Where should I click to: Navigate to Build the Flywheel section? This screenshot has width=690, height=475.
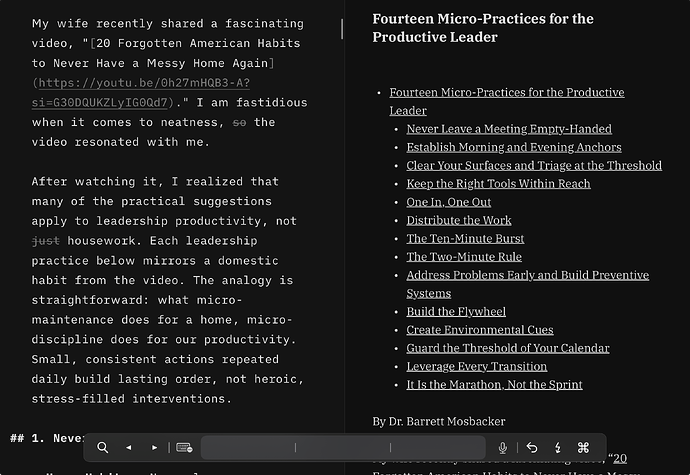(x=456, y=312)
